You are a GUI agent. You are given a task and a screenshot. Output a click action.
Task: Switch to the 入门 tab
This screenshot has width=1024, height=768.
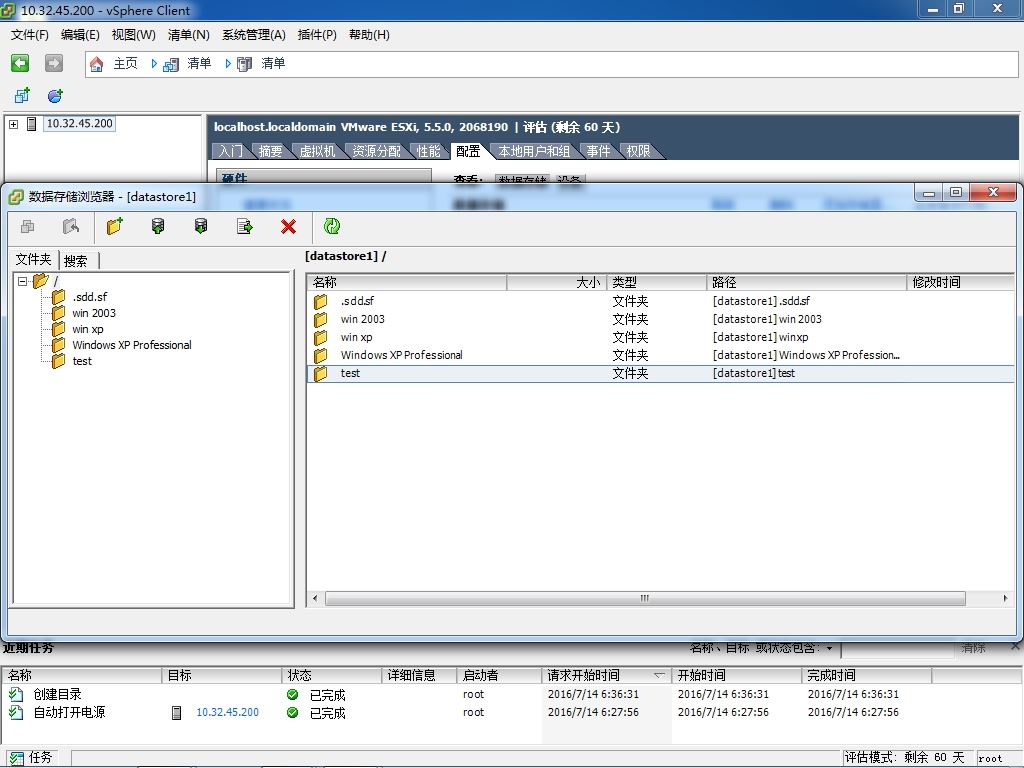click(x=231, y=152)
